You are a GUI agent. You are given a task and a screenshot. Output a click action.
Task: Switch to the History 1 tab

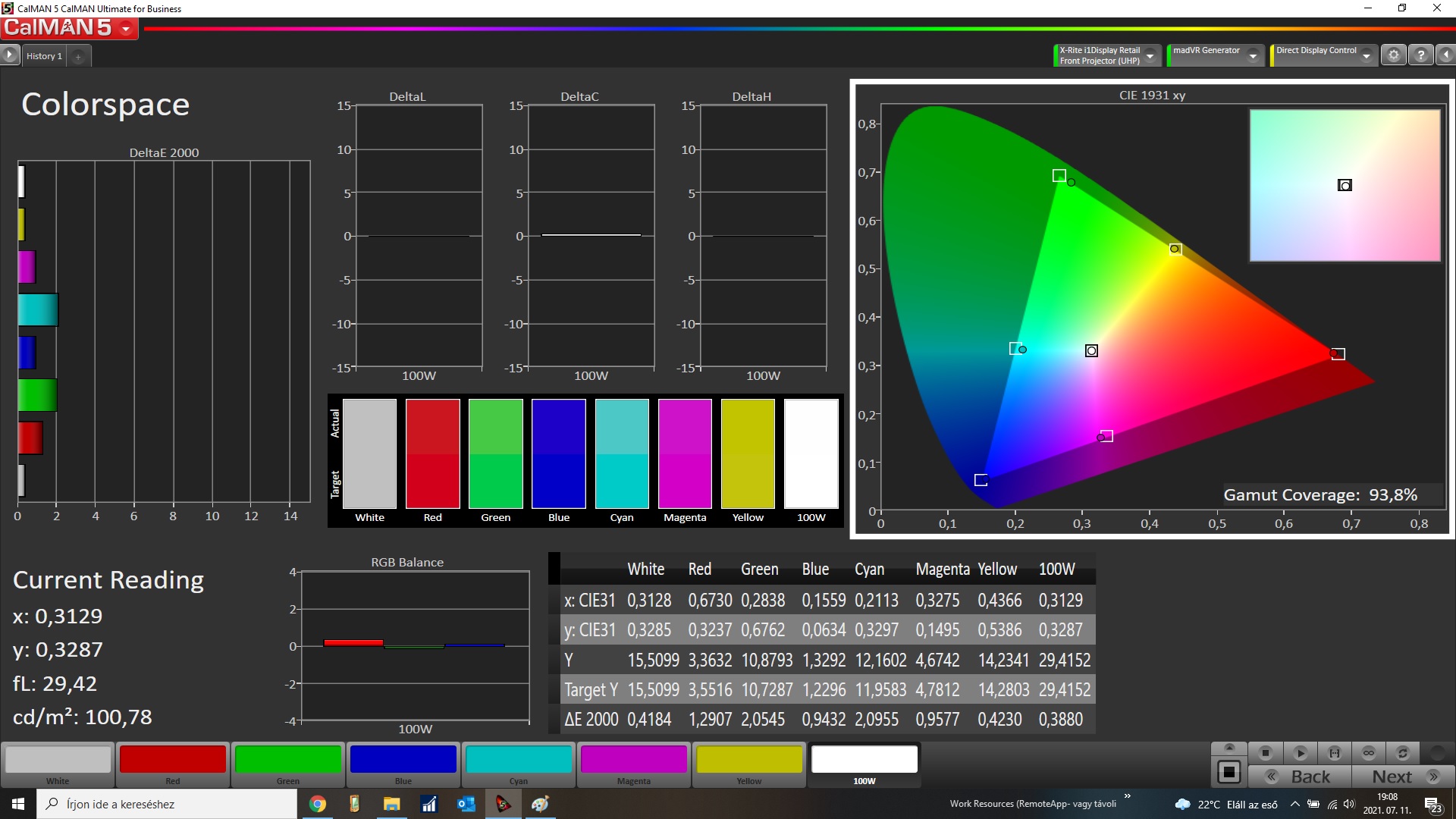pyautogui.click(x=44, y=56)
